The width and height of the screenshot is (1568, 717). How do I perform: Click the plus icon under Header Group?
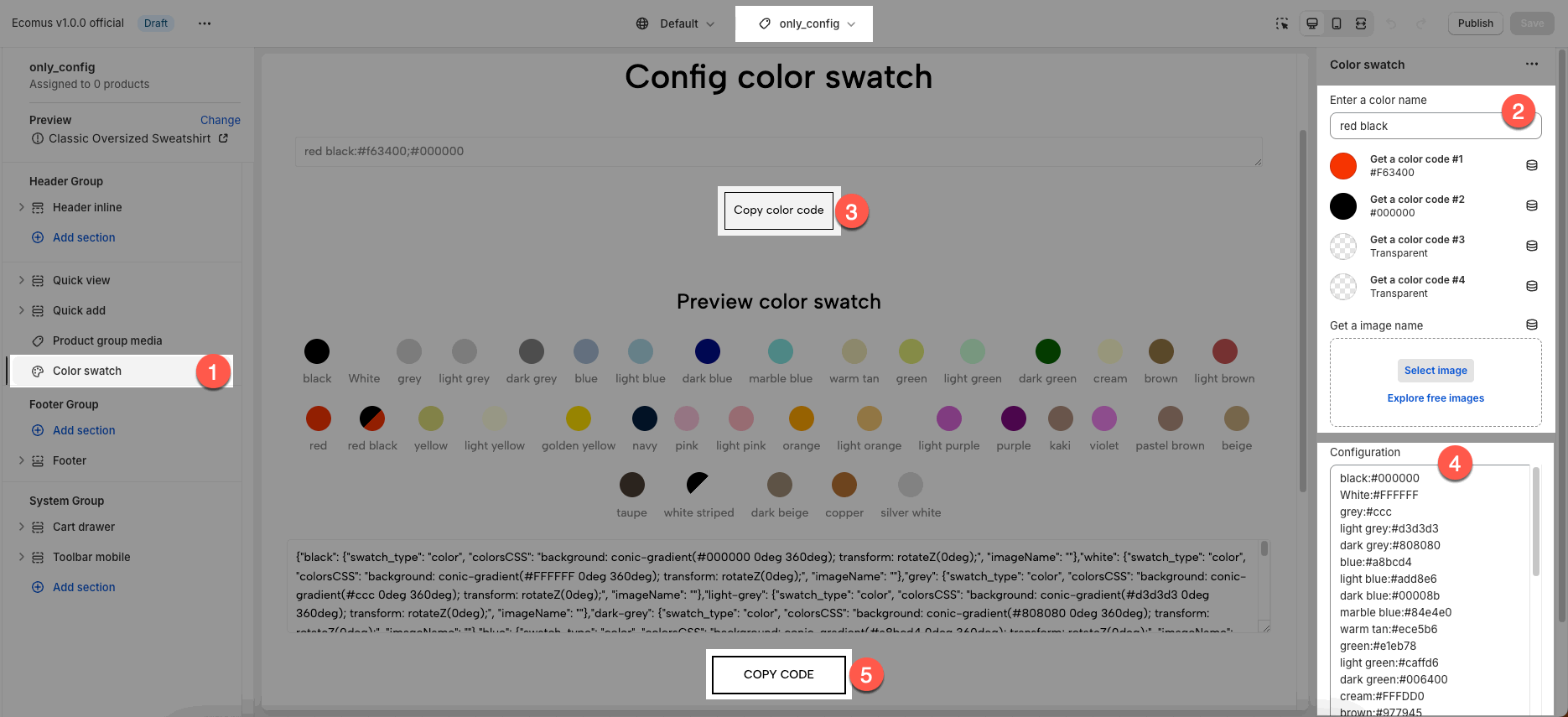(x=38, y=237)
